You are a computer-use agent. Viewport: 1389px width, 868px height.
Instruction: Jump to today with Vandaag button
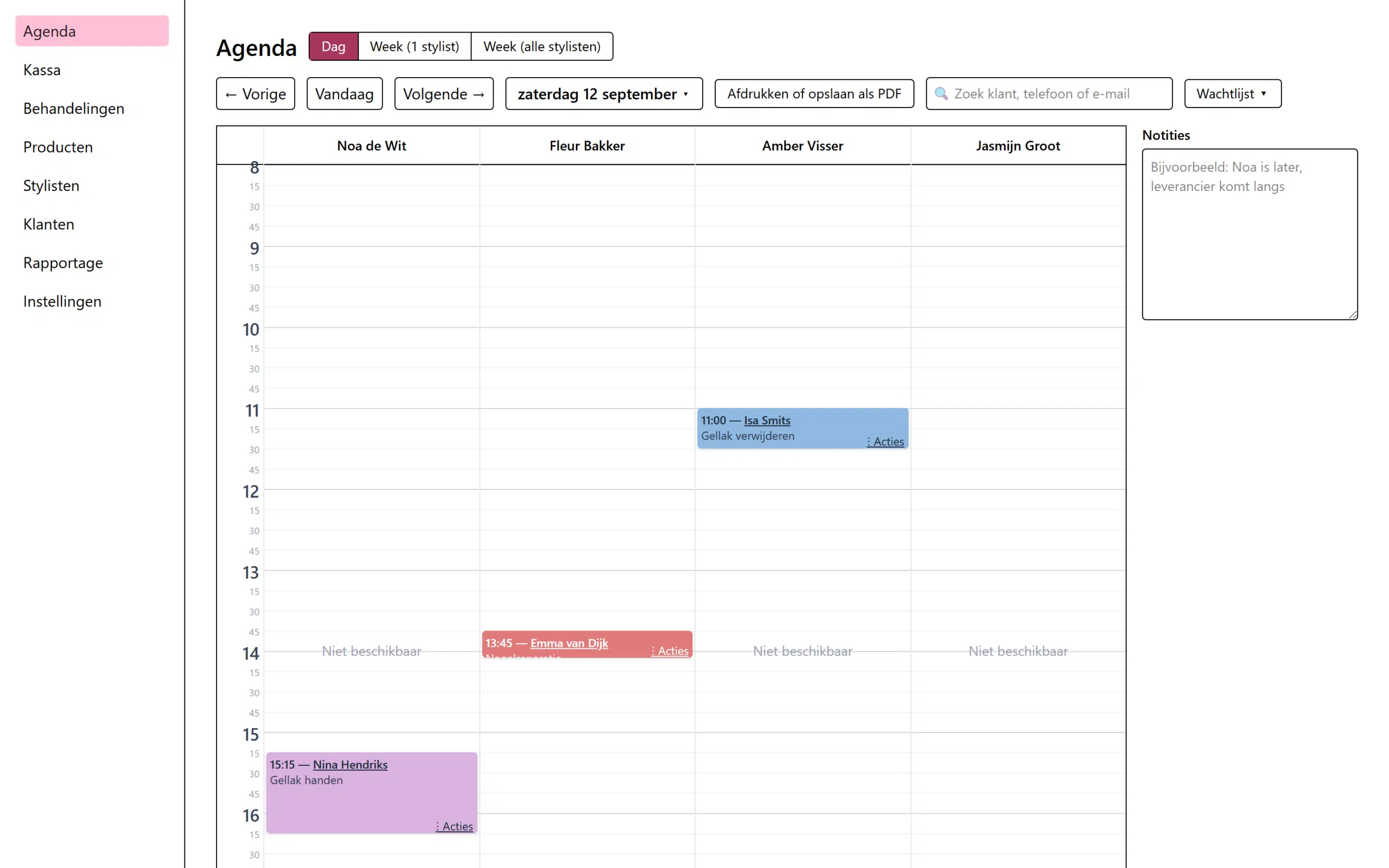(345, 93)
